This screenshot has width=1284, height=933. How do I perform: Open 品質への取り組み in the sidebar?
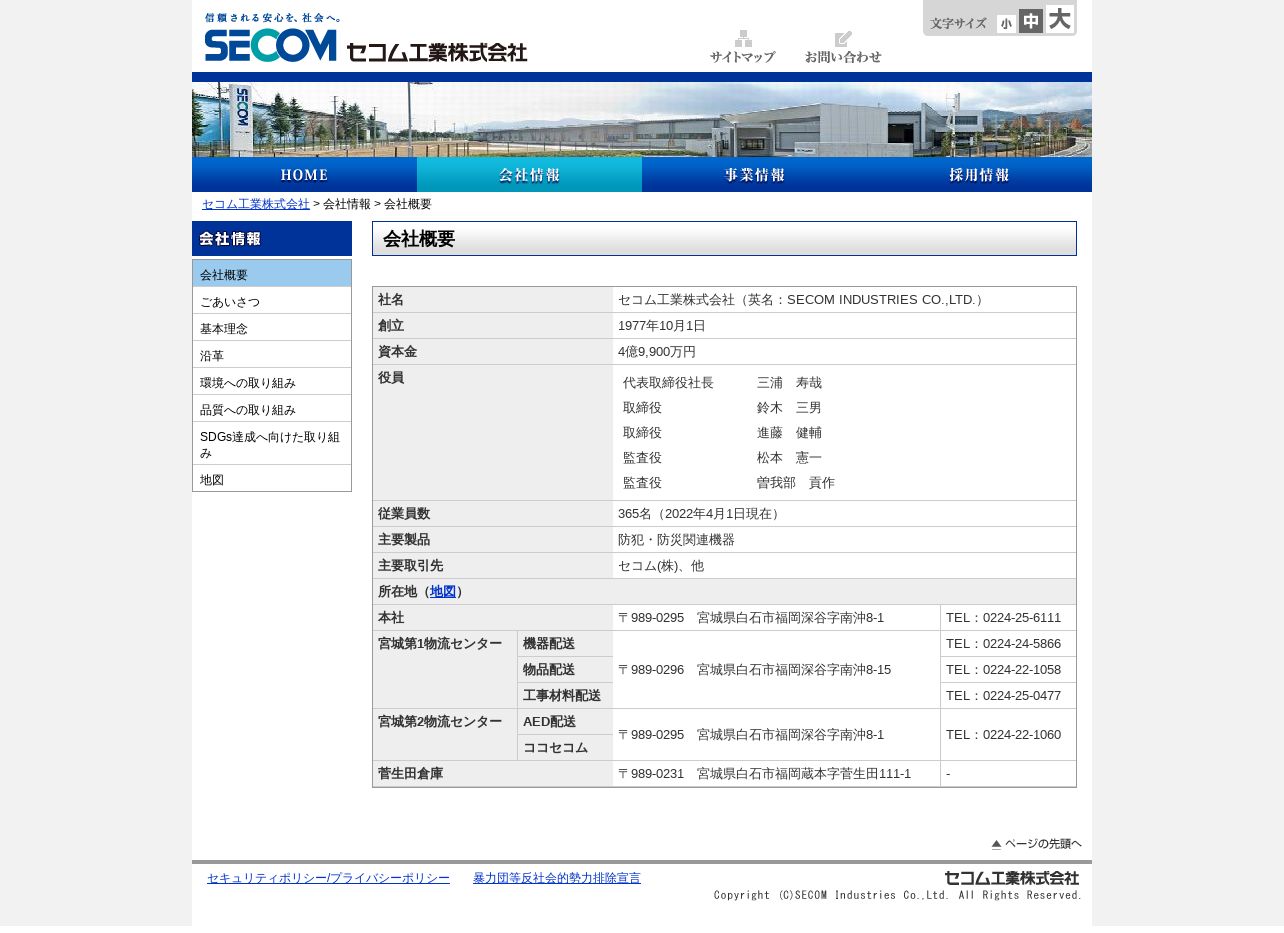(x=272, y=409)
